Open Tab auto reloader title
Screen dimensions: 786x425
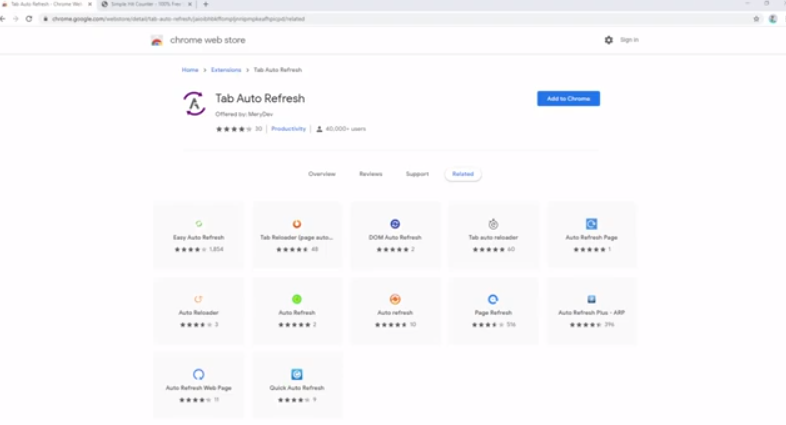pos(493,238)
